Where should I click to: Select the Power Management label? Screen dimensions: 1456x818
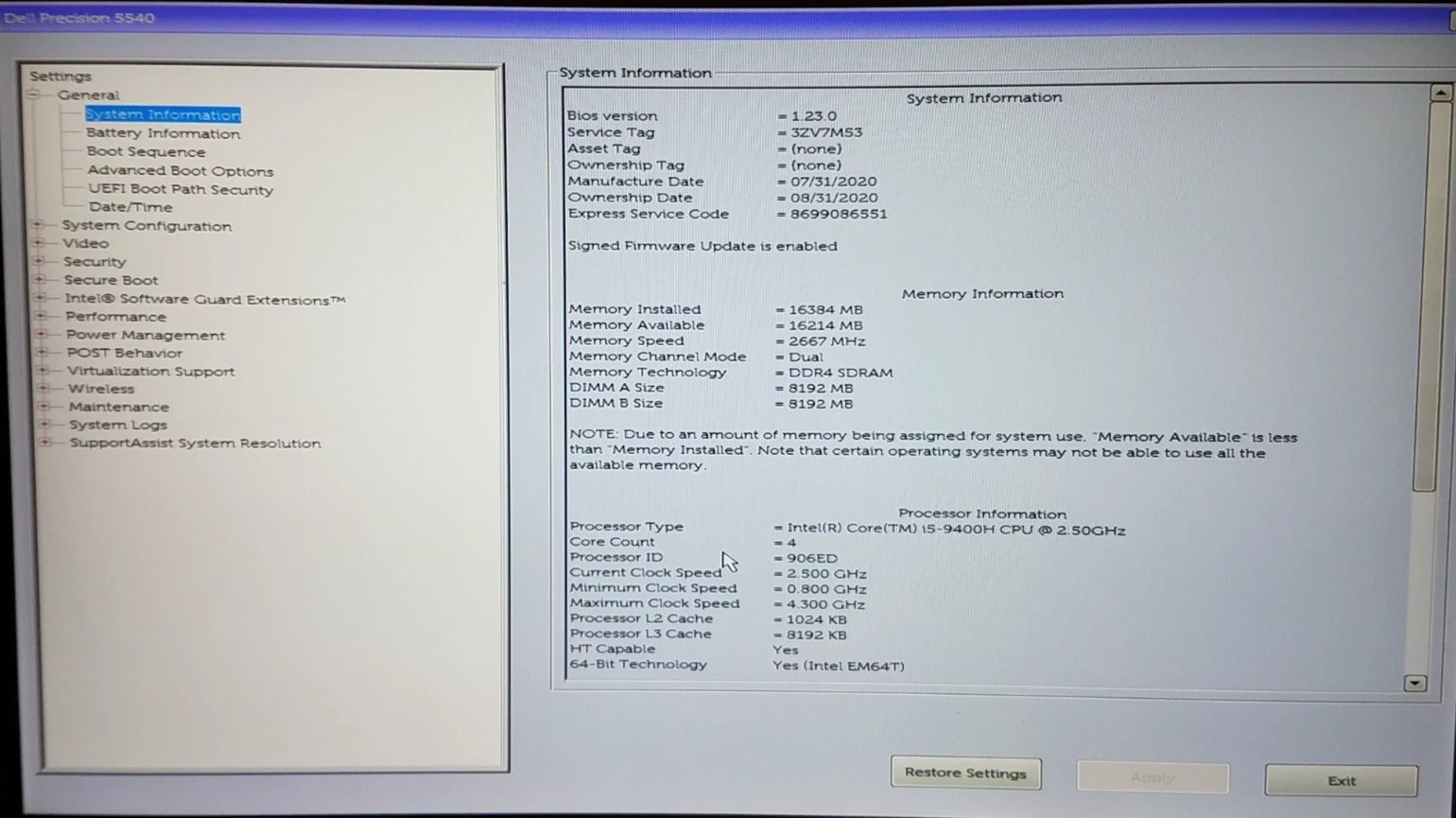click(146, 335)
